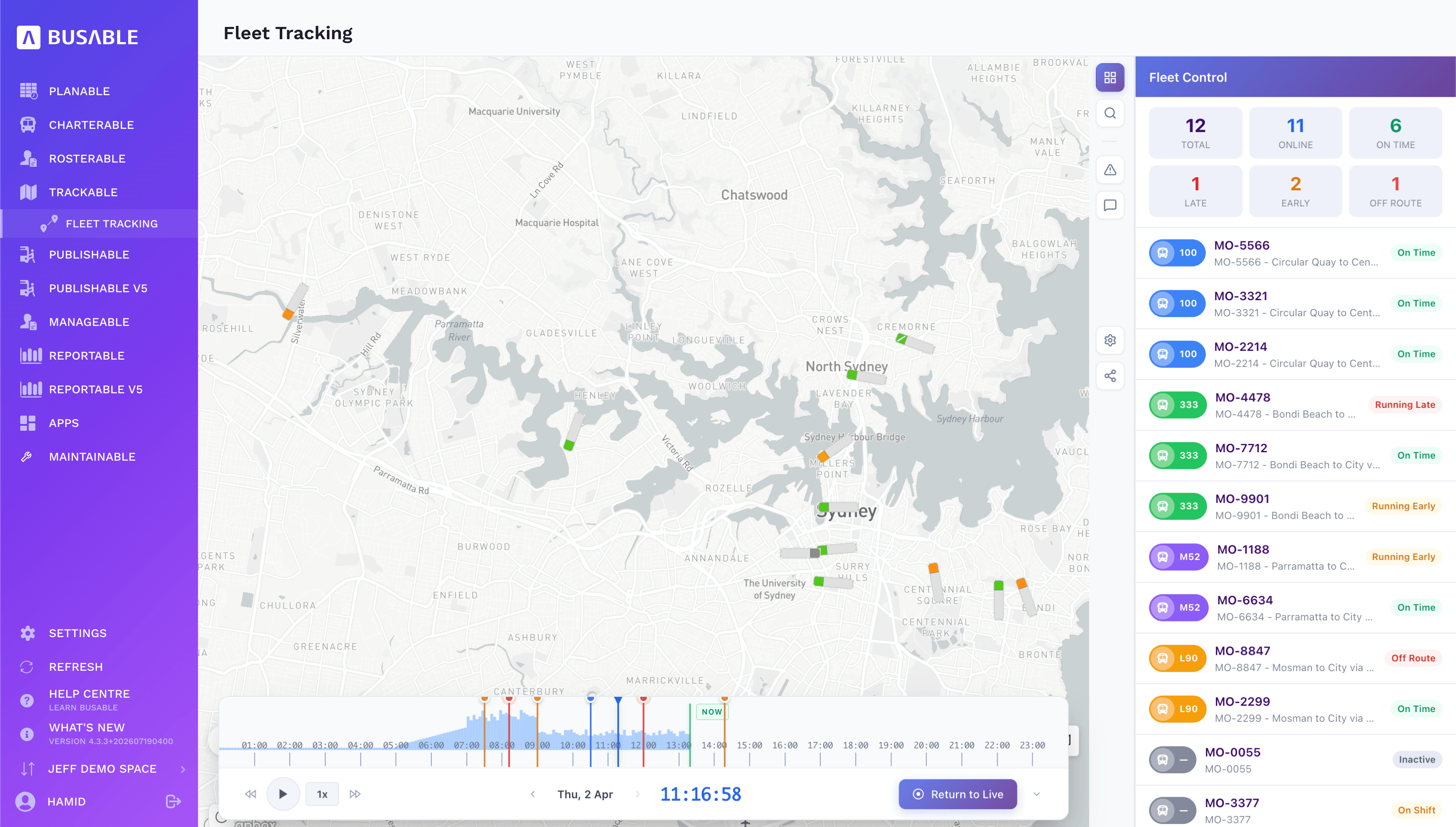Open What's New version info
The width and height of the screenshot is (1456, 827).
[99, 733]
